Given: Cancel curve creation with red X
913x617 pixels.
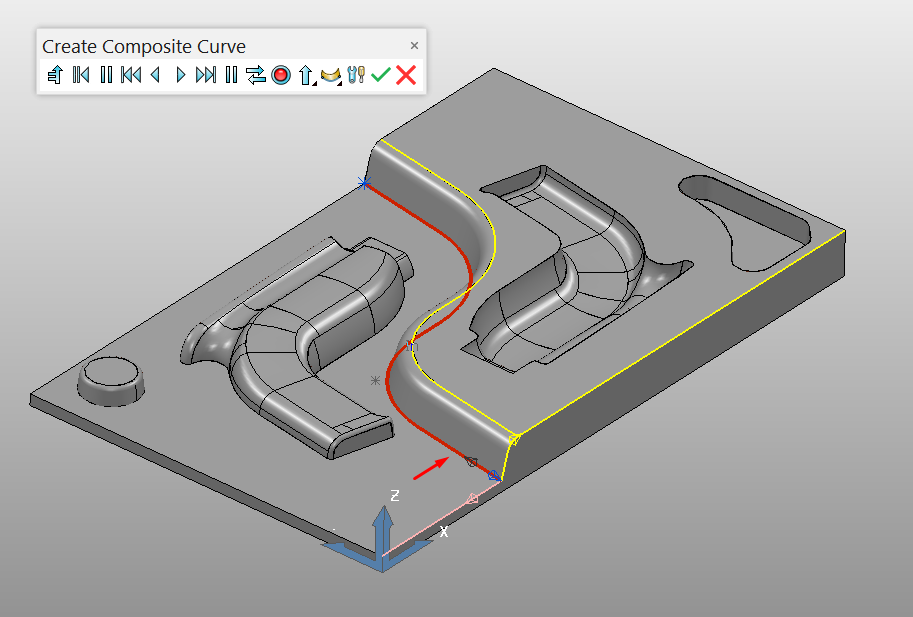Looking at the screenshot, I should (x=406, y=74).
